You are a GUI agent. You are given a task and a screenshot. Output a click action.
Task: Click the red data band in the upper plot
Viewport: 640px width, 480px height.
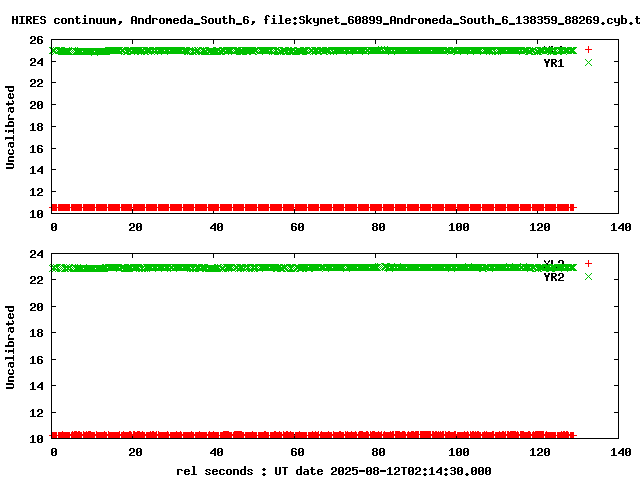click(313, 208)
